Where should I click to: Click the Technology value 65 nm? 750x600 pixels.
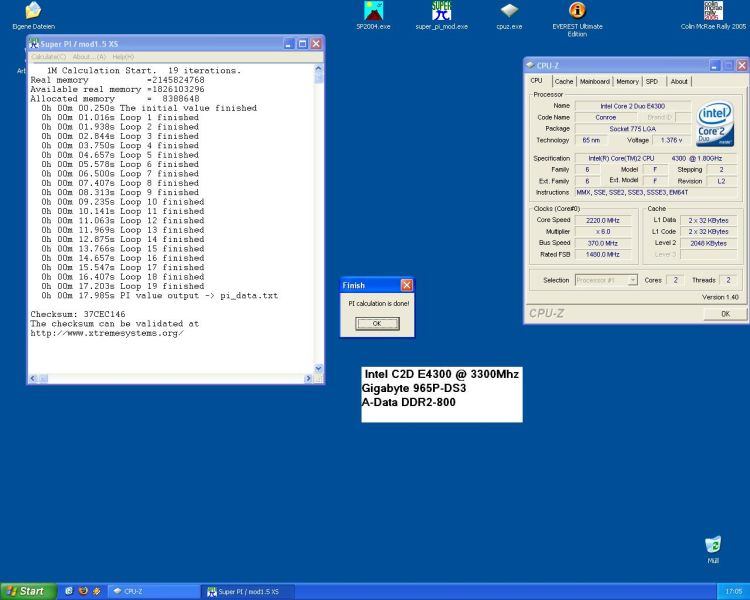click(591, 140)
